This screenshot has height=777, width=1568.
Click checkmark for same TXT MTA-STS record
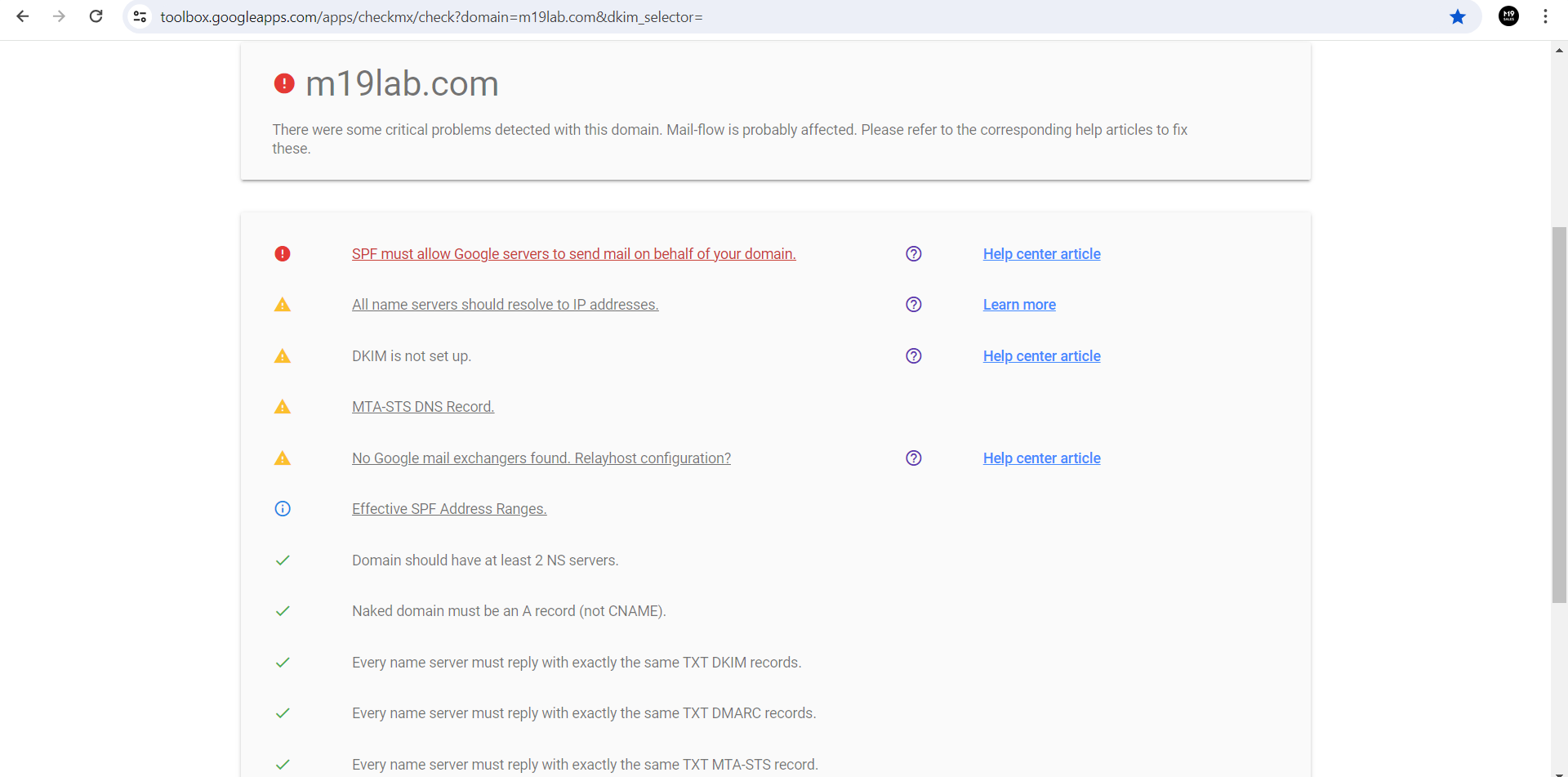click(x=283, y=765)
